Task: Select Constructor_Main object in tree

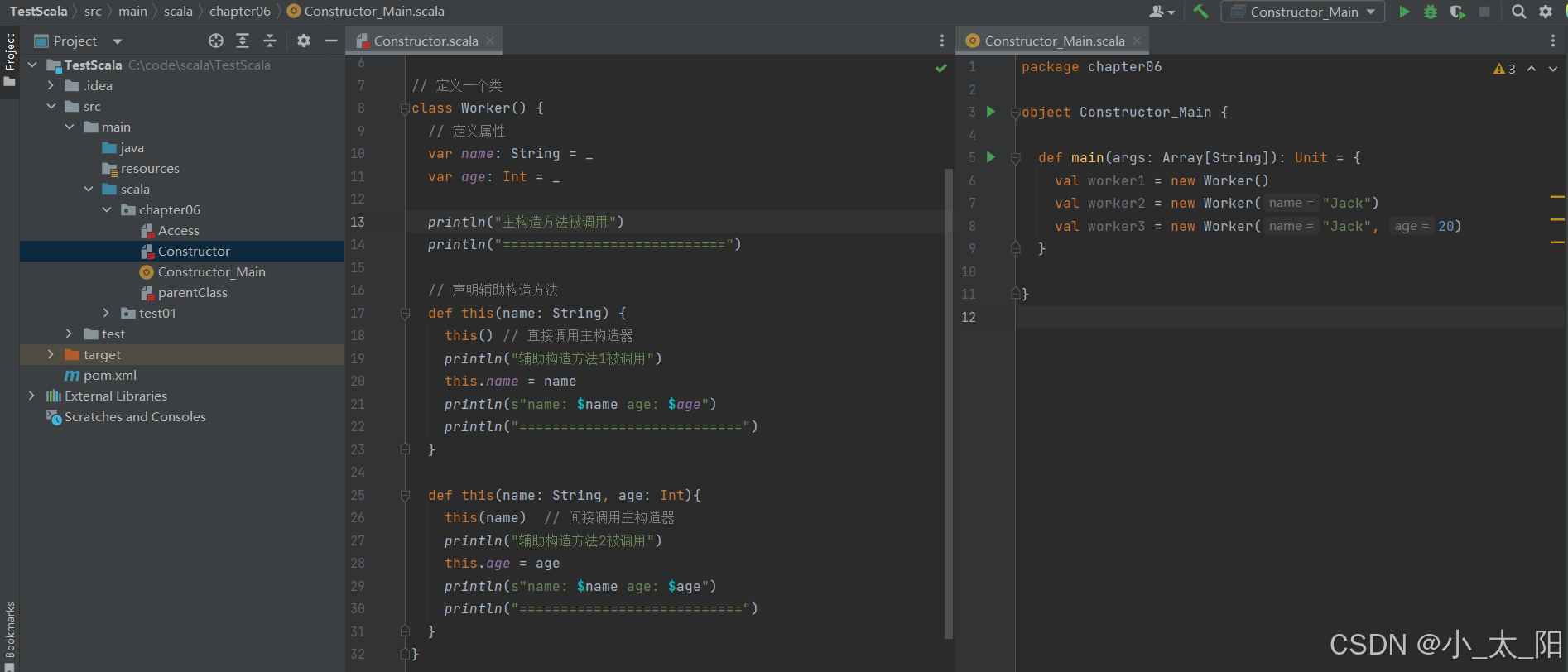Action: pos(211,271)
